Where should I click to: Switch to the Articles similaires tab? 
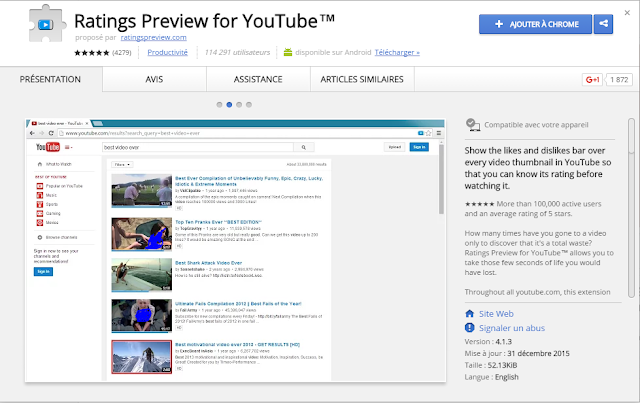tap(362, 79)
